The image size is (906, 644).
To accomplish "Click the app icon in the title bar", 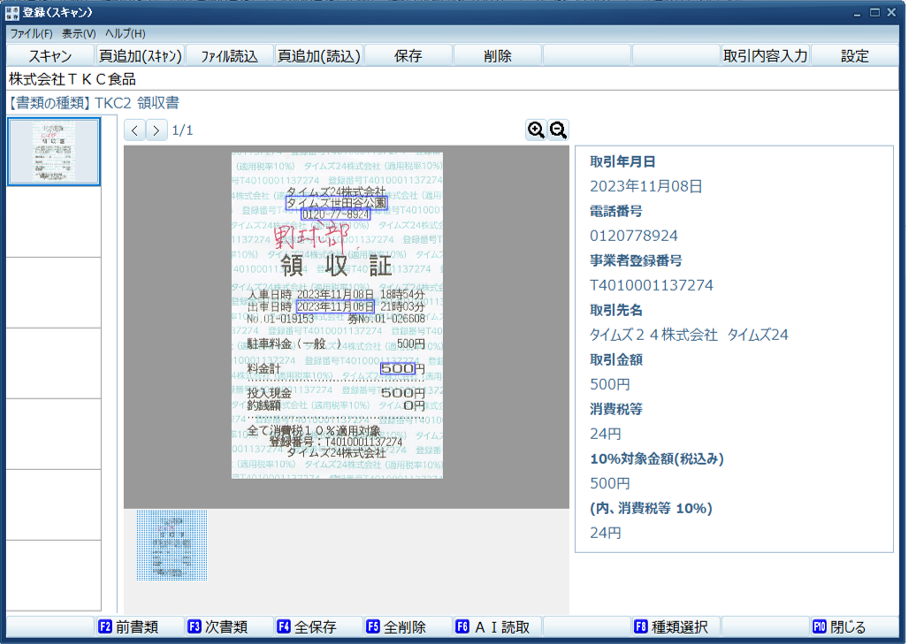I will [12, 13].
